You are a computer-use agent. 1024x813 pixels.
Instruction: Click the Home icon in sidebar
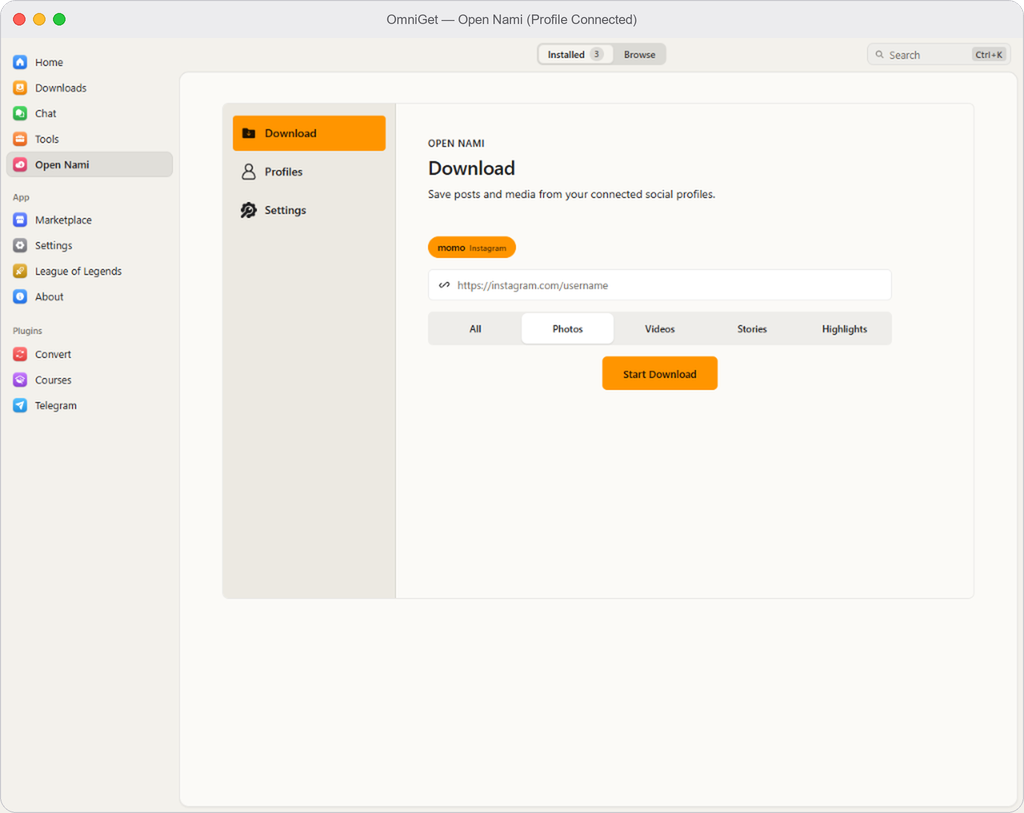point(20,62)
